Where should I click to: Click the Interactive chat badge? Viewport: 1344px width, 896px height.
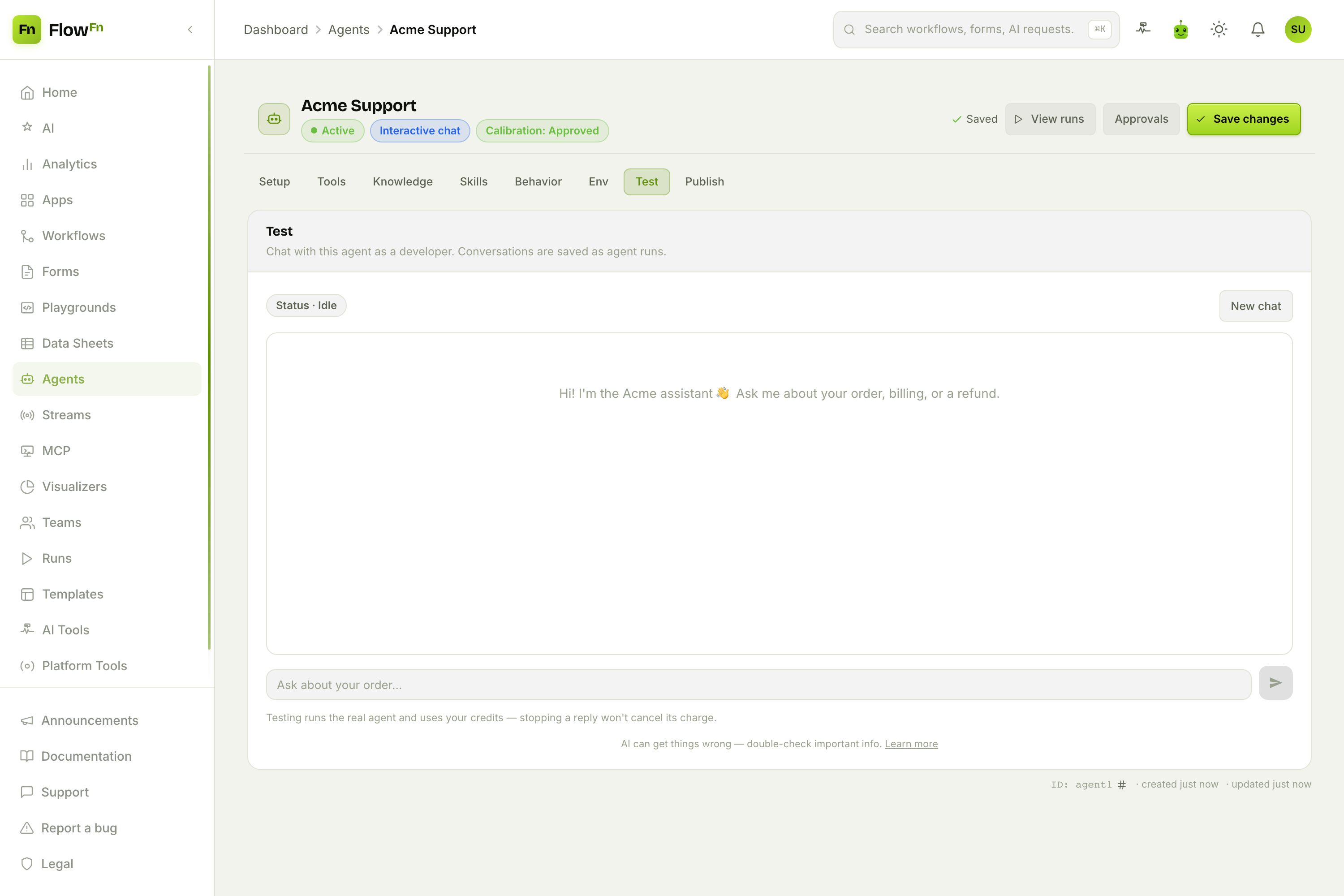(x=420, y=131)
